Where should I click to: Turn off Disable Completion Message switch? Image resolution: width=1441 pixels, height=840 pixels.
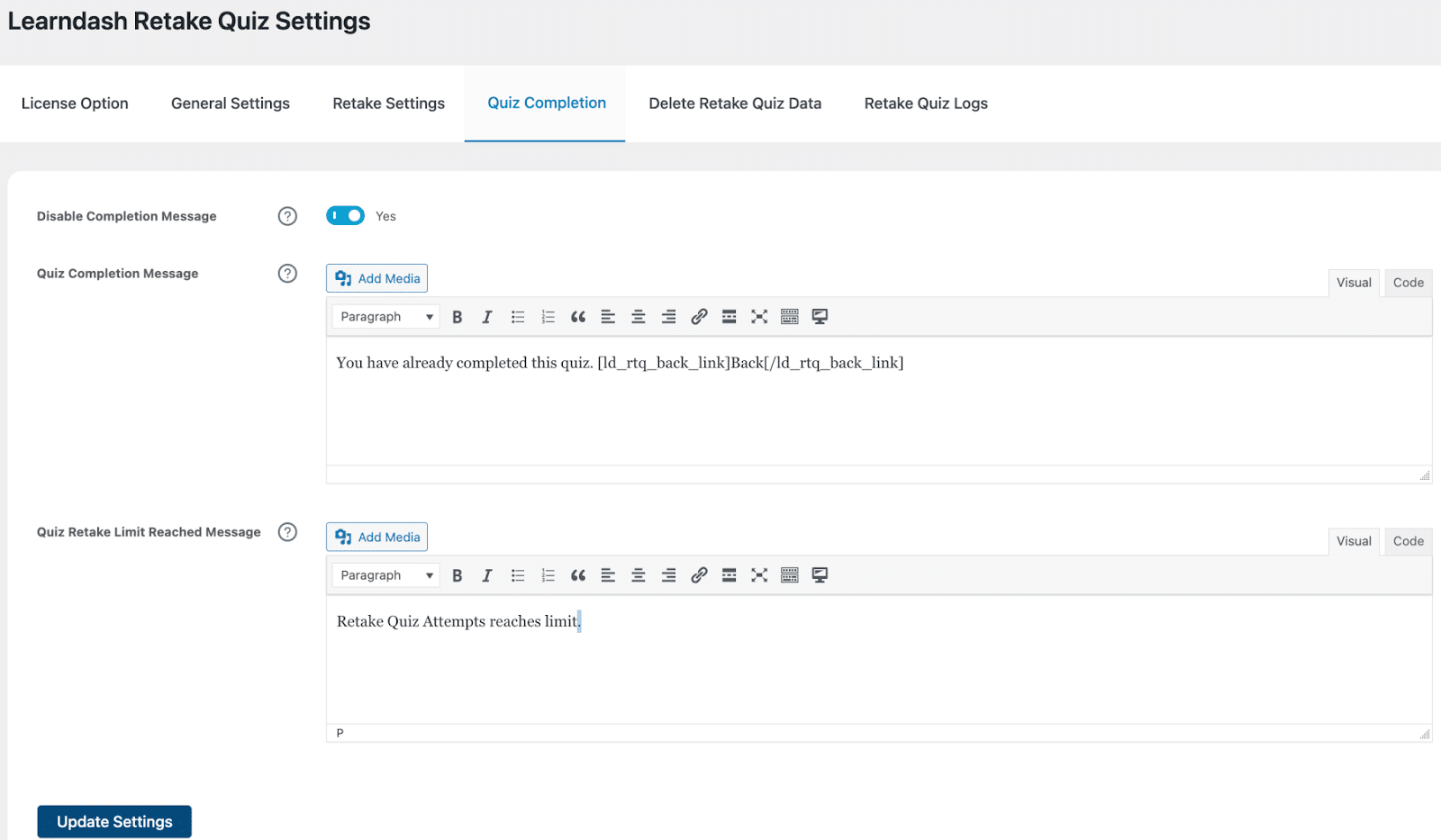pyautogui.click(x=345, y=215)
